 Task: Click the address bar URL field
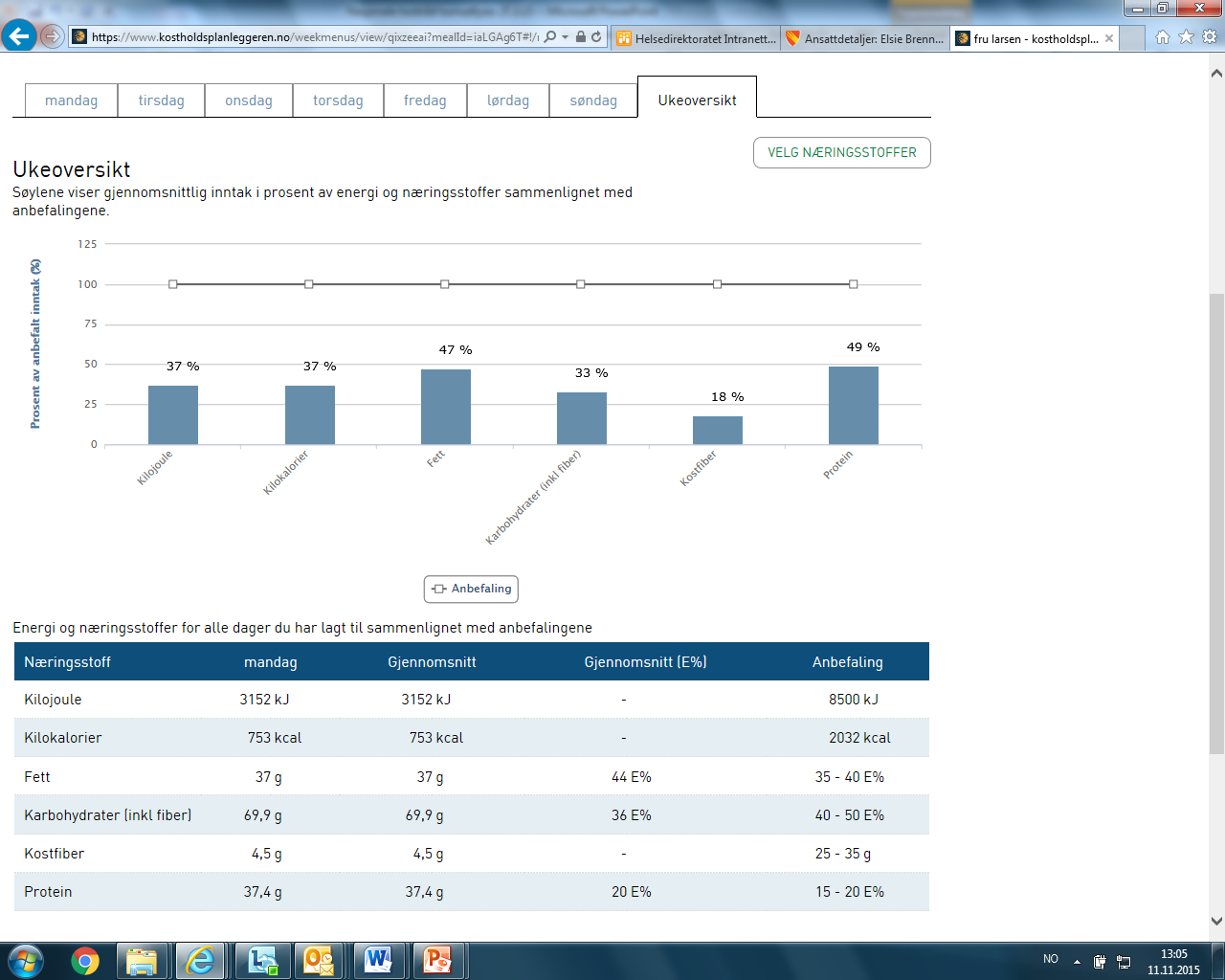pos(315,37)
